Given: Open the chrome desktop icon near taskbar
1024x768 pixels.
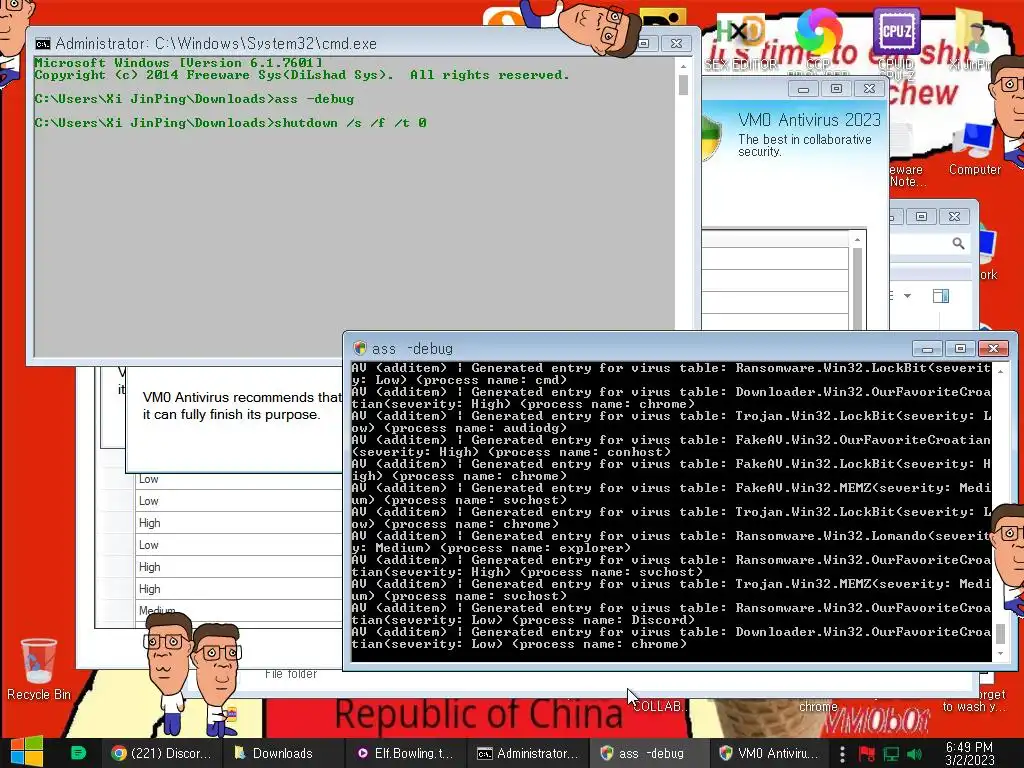Looking at the screenshot, I should pos(818,707).
